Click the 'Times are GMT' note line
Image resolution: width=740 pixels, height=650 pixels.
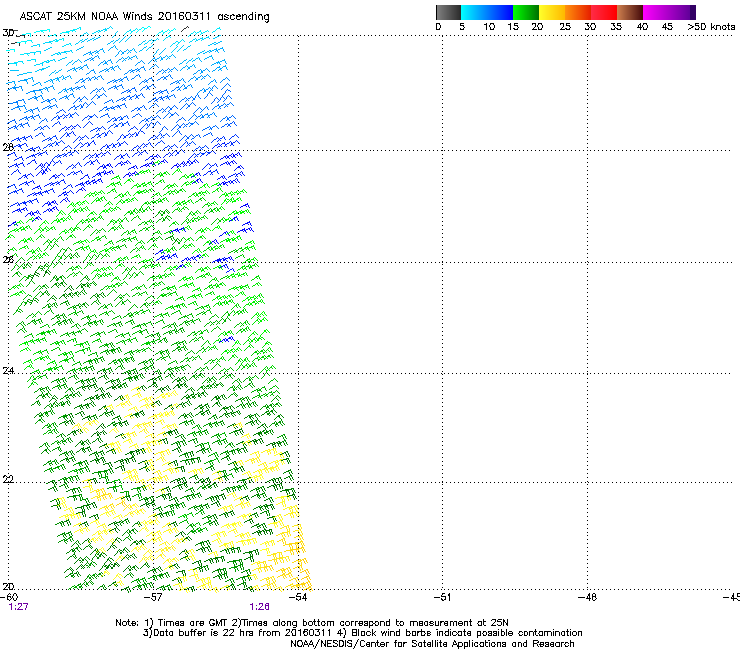[312, 623]
